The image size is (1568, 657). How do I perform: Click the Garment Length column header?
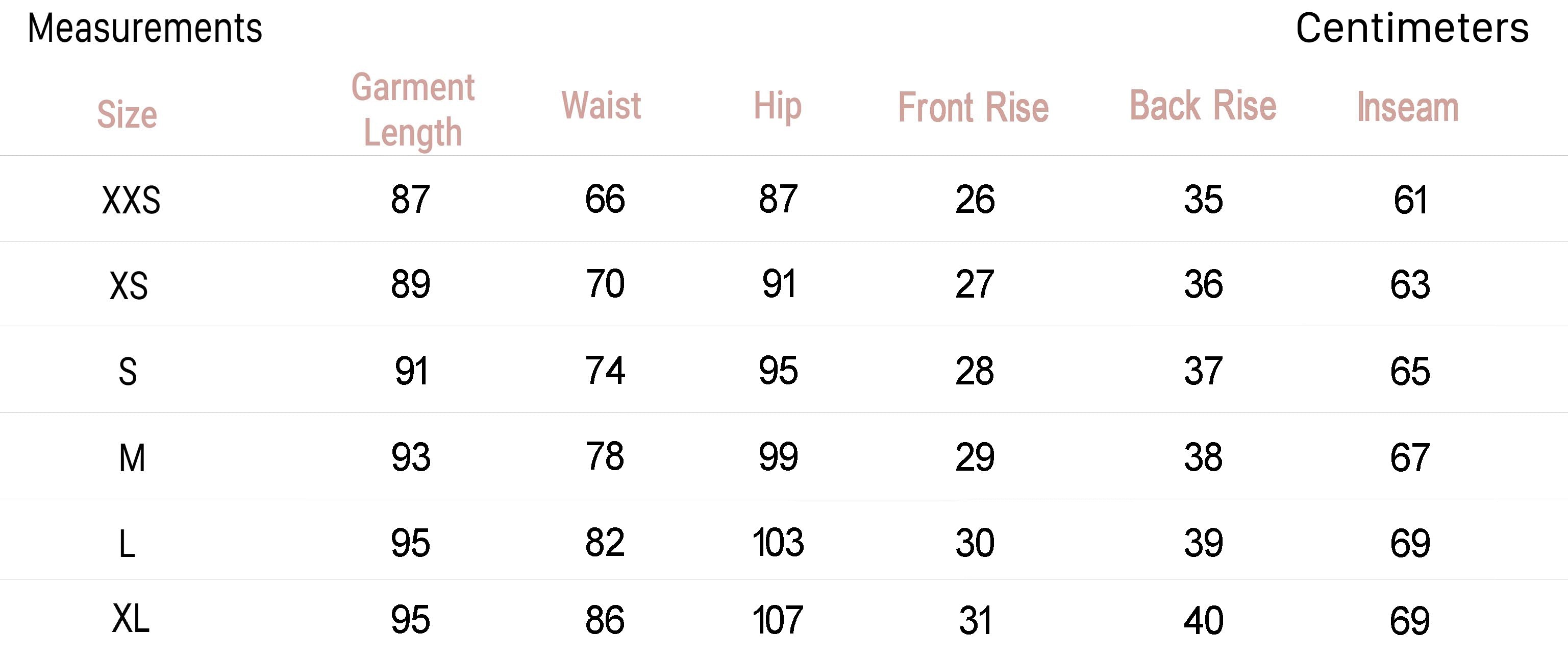tap(413, 110)
